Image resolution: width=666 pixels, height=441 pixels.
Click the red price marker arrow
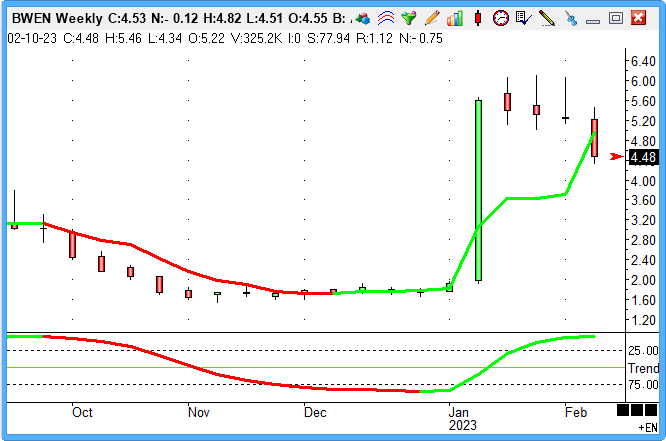point(616,156)
